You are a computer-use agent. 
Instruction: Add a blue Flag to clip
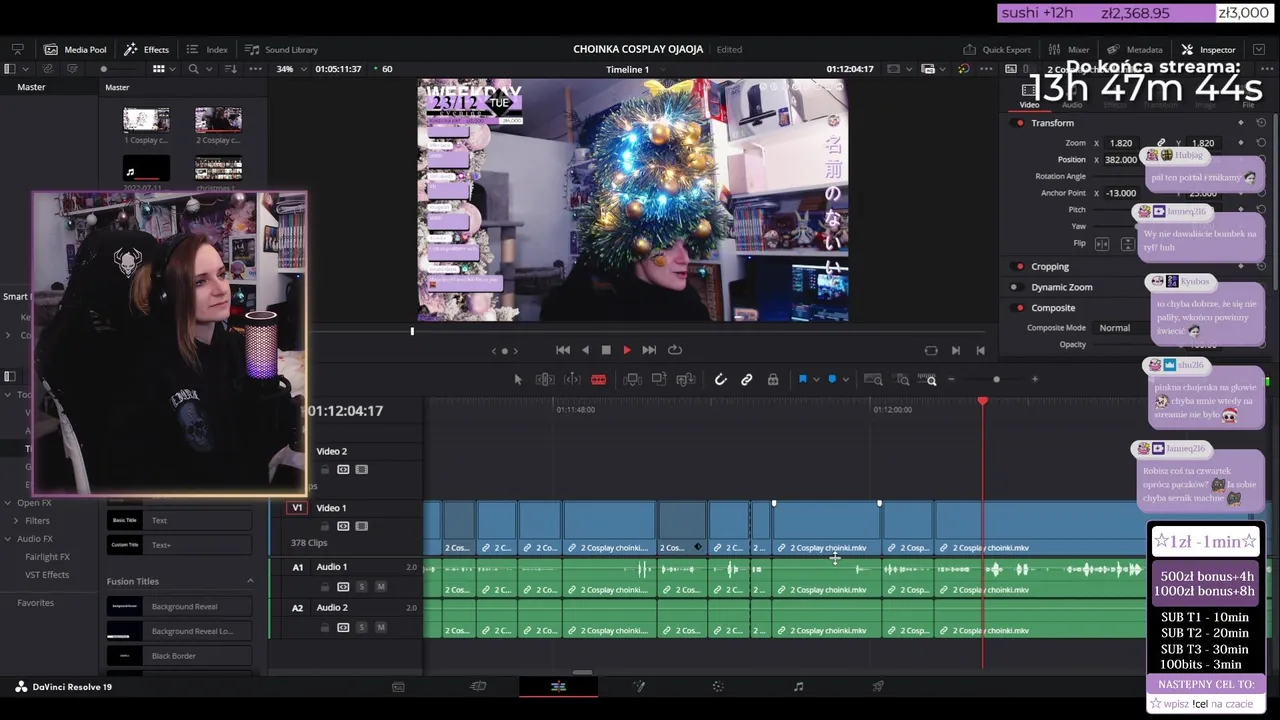point(802,380)
